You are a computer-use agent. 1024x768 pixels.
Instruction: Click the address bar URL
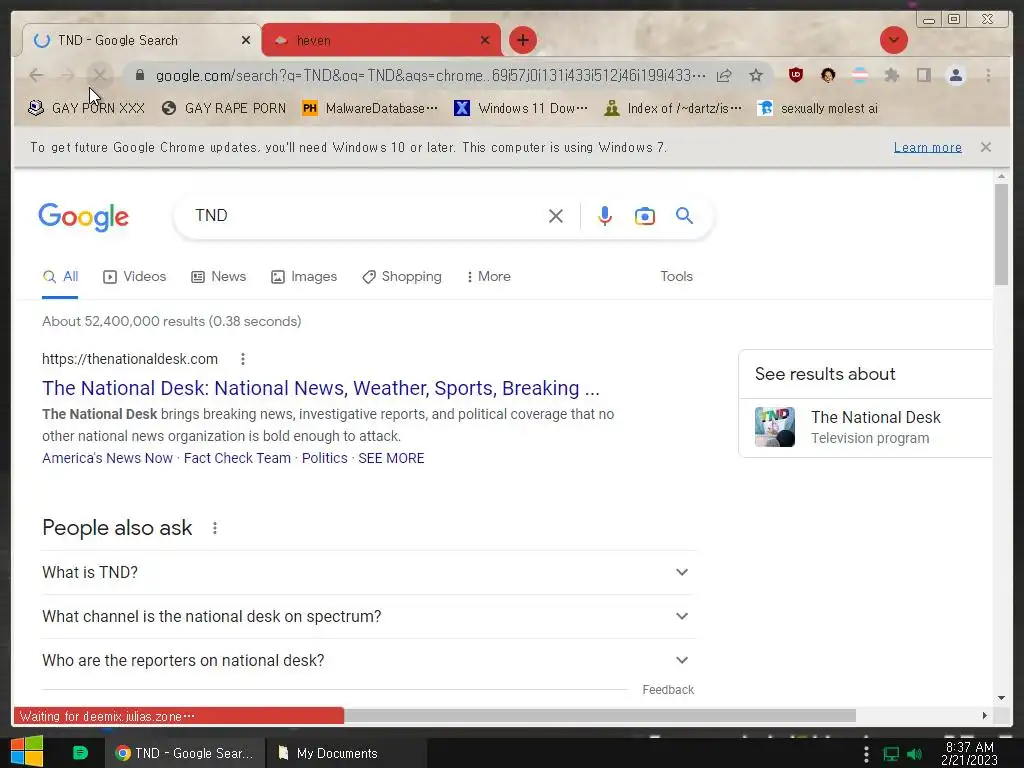coord(430,76)
